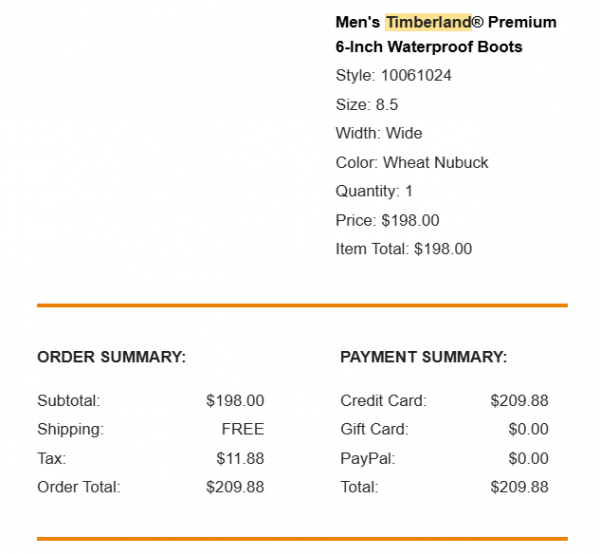Select the Item Total: $198.00 line
600x554 pixels.
pyautogui.click(x=403, y=249)
